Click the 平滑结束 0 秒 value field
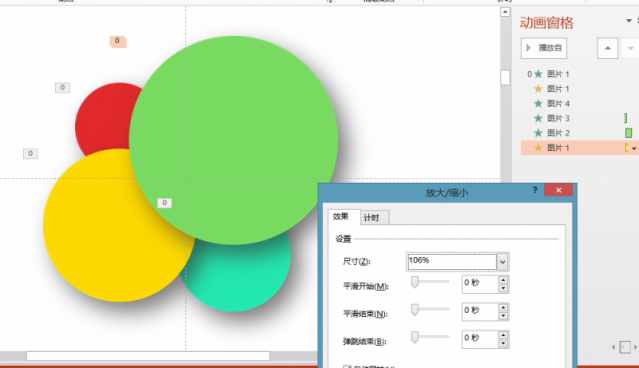The width and height of the screenshot is (639, 368). (x=480, y=312)
